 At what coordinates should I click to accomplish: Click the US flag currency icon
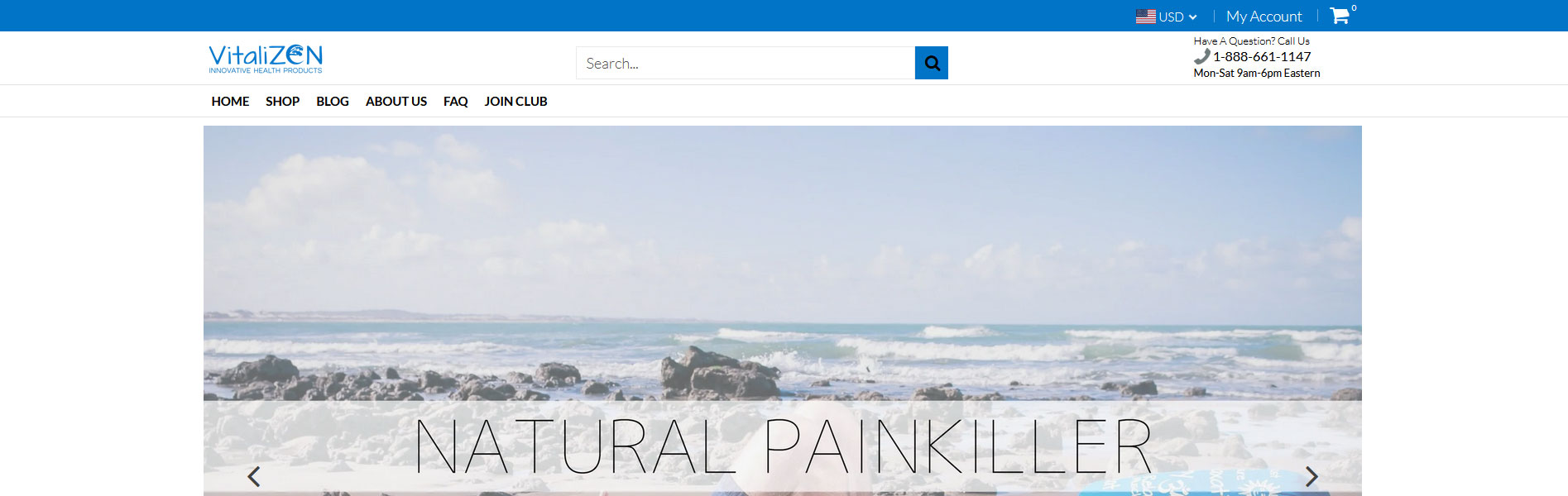(1145, 17)
